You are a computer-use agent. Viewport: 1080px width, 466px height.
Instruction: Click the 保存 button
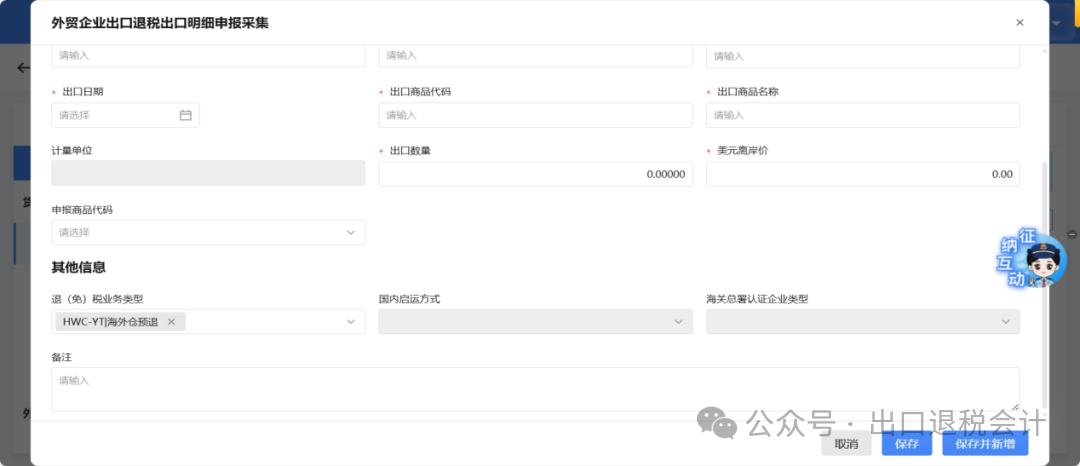pyautogui.click(x=906, y=444)
